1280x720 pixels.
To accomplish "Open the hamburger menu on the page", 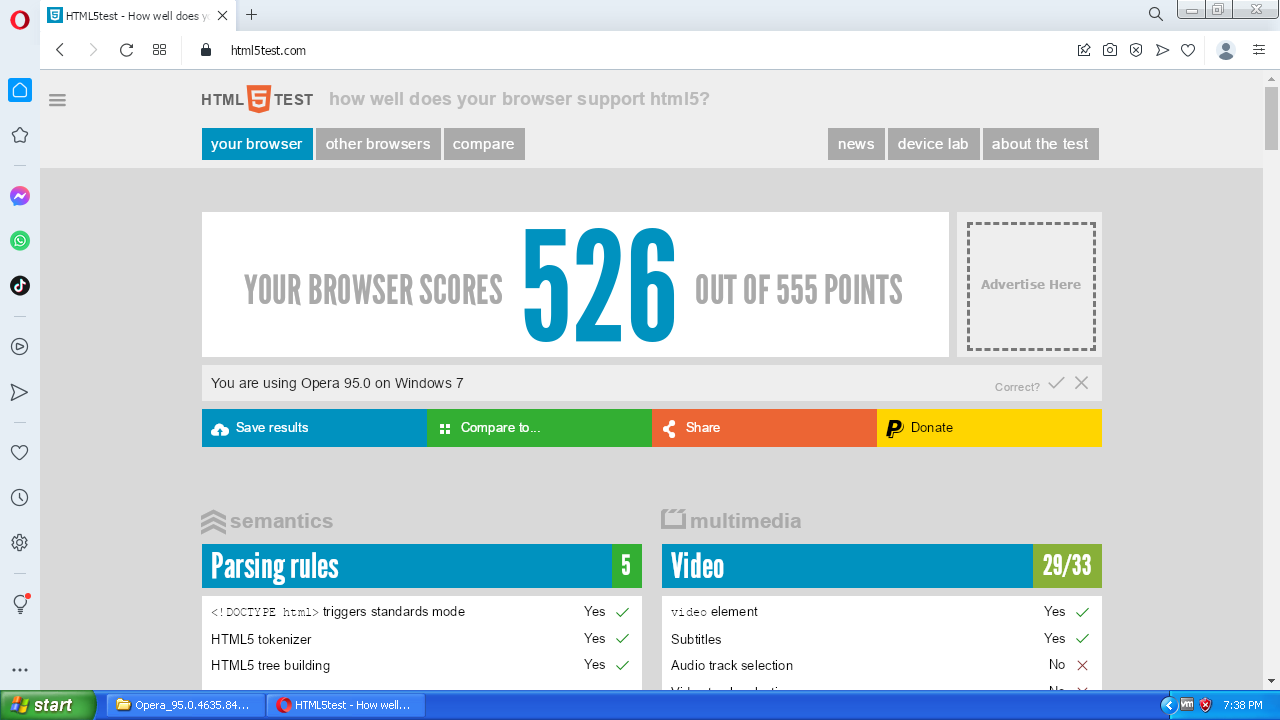I will point(57,100).
